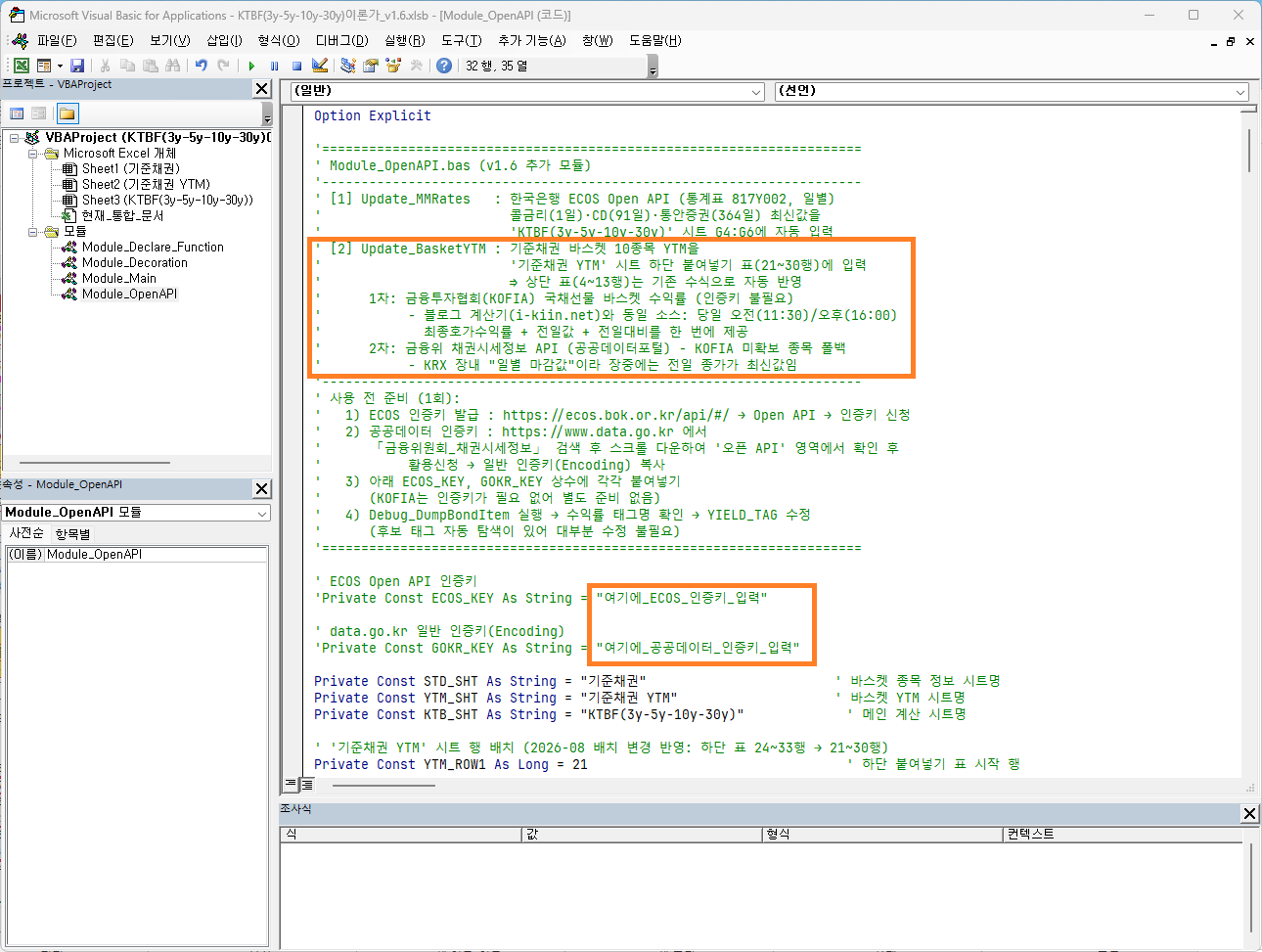Open the 도움말(H) menu
The height and width of the screenshot is (952, 1262).
pos(654,40)
